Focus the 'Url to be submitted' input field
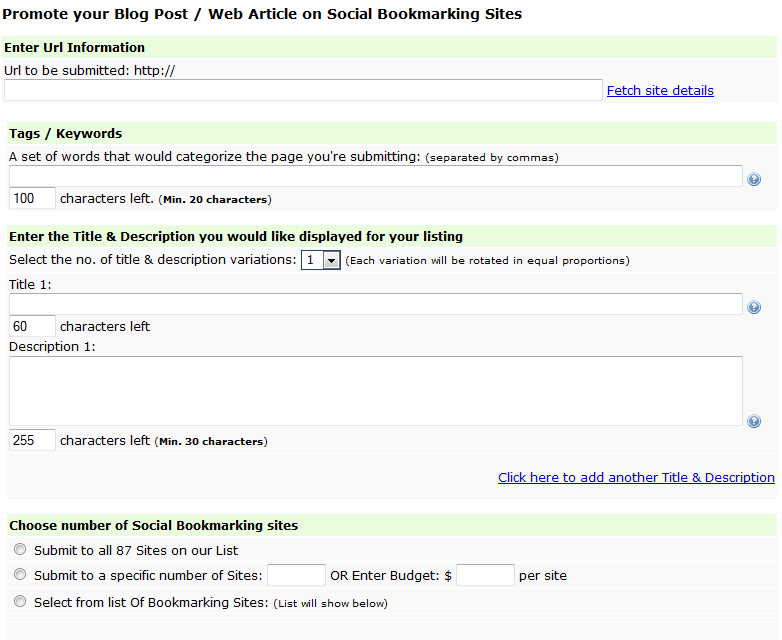This screenshot has width=782, height=640. (303, 90)
